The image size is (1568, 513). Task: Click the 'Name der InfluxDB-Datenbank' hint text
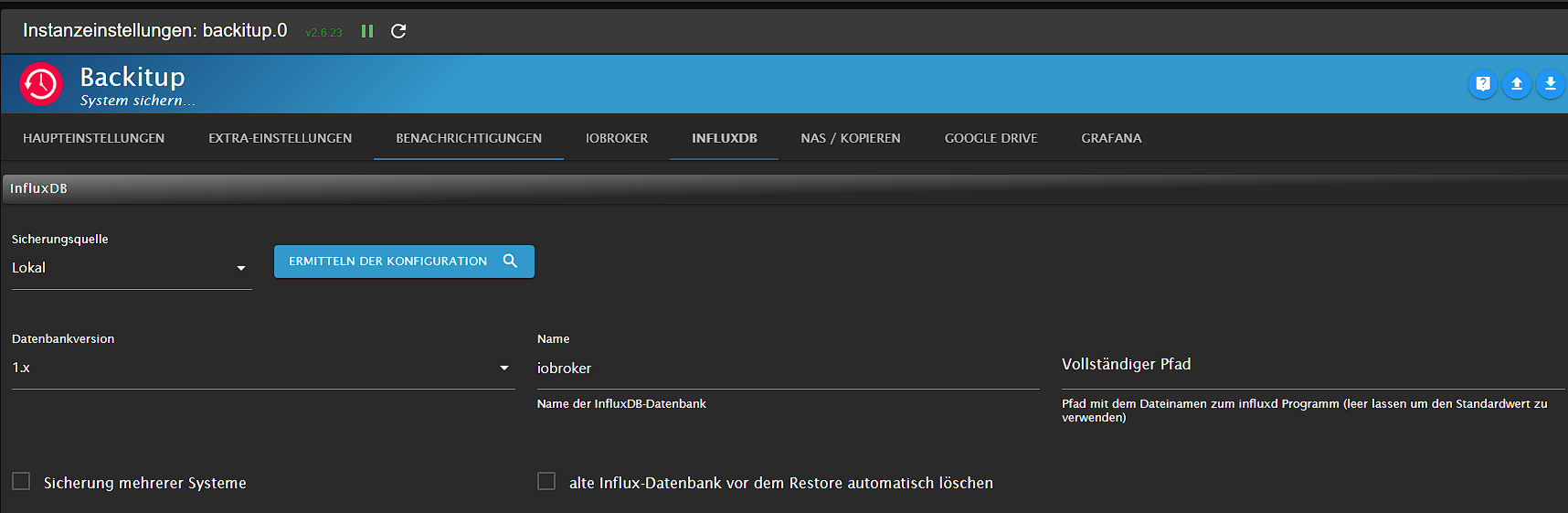[x=621, y=404]
